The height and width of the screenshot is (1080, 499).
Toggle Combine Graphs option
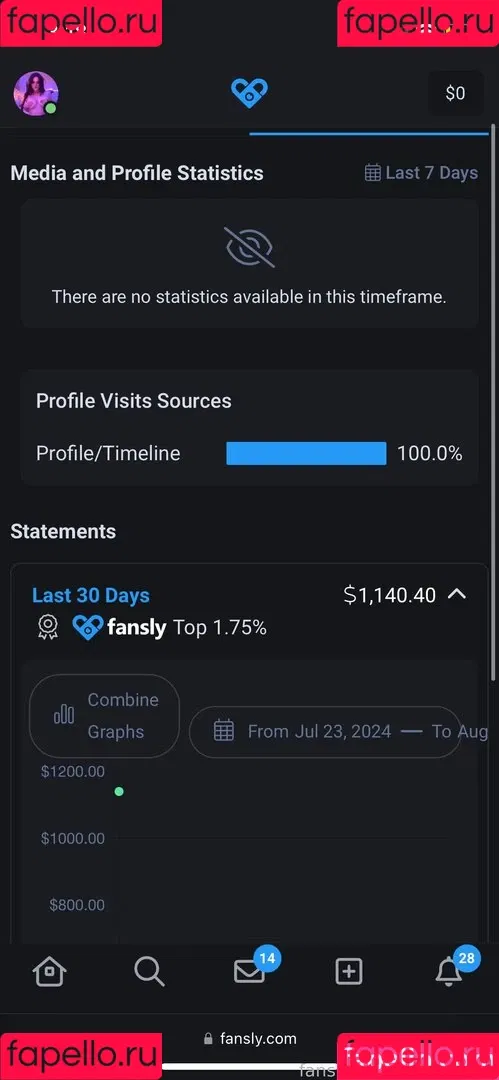coord(104,716)
